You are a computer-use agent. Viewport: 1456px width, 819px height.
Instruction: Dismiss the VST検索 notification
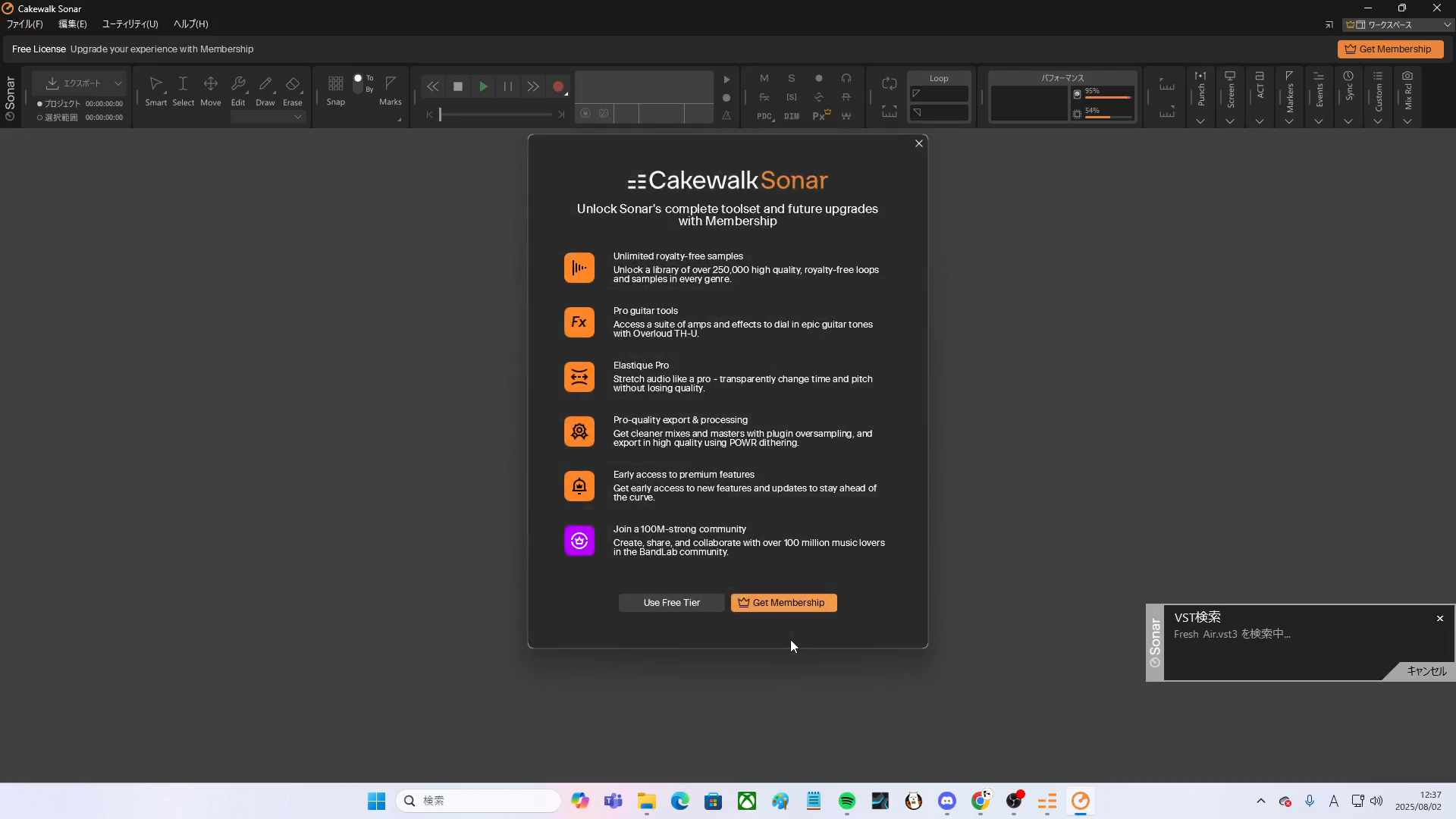pos(1440,619)
